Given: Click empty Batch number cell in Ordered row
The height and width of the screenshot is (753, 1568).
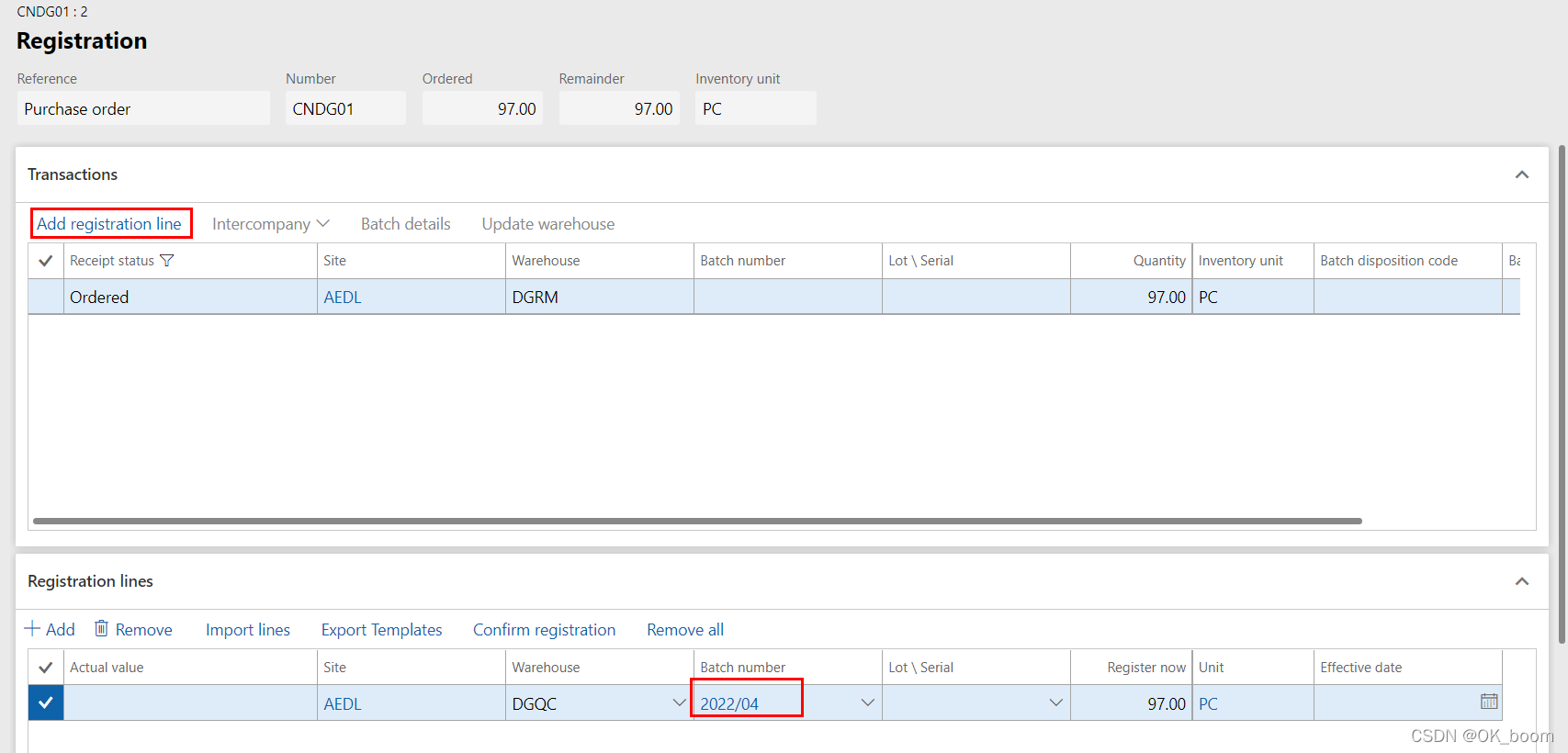Looking at the screenshot, I should pyautogui.click(x=788, y=297).
